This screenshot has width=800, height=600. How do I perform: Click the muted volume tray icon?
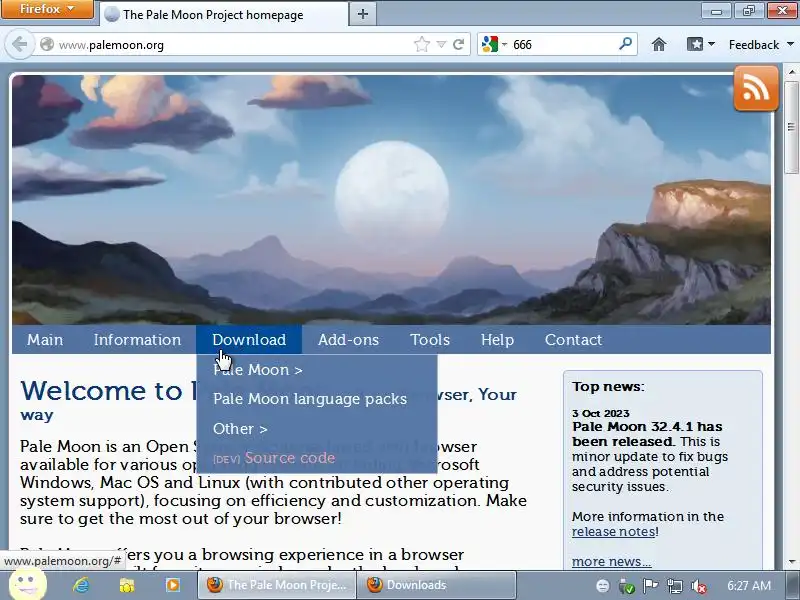[x=698, y=586]
